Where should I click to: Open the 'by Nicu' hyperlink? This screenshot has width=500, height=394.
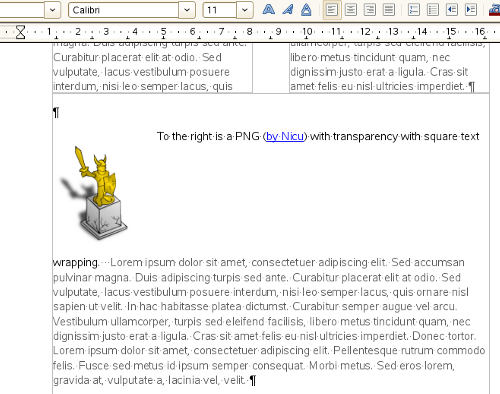click(x=285, y=136)
